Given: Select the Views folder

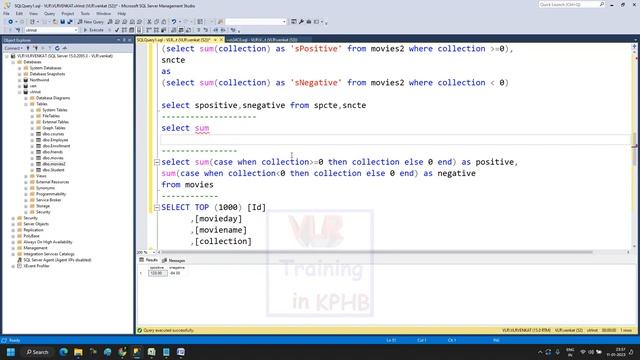Looking at the screenshot, I should [41, 176].
